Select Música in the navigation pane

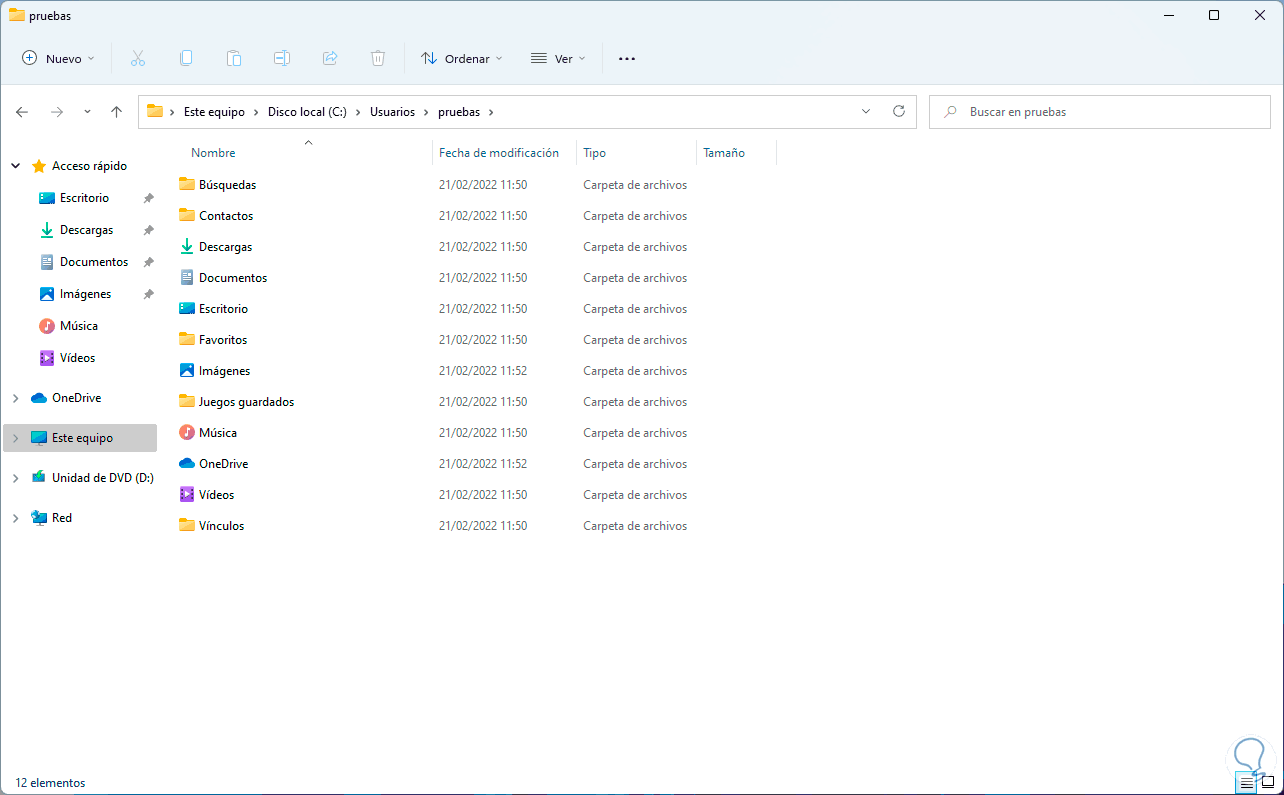(x=79, y=326)
